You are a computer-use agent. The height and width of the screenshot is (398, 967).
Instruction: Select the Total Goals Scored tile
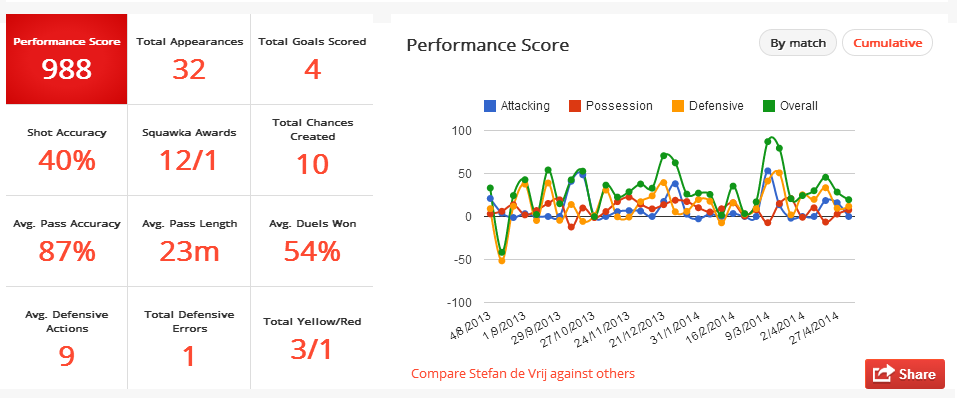pos(312,59)
